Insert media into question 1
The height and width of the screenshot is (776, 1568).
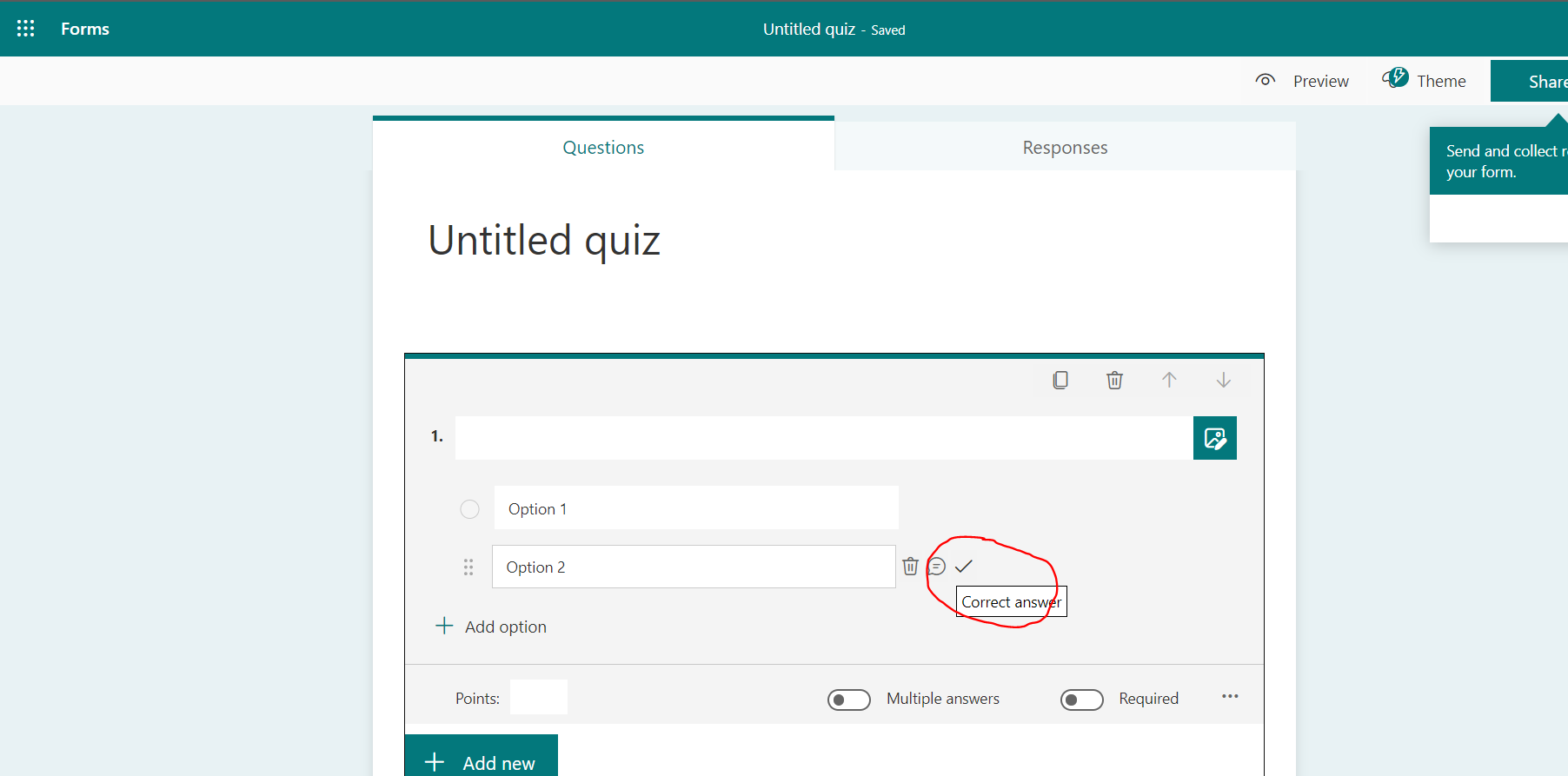pyautogui.click(x=1215, y=438)
